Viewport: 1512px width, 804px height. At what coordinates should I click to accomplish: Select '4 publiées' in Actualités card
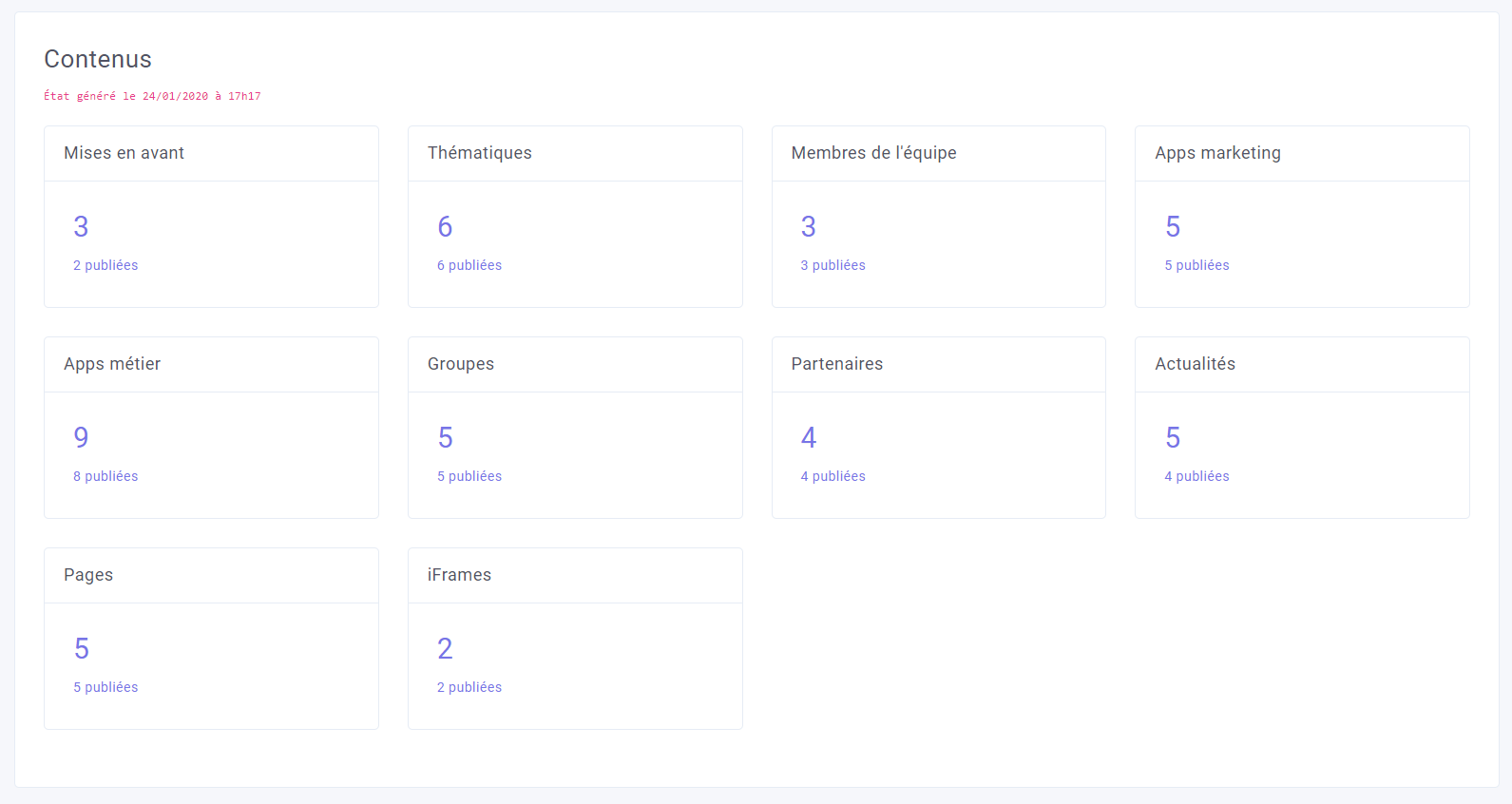coord(1197,476)
